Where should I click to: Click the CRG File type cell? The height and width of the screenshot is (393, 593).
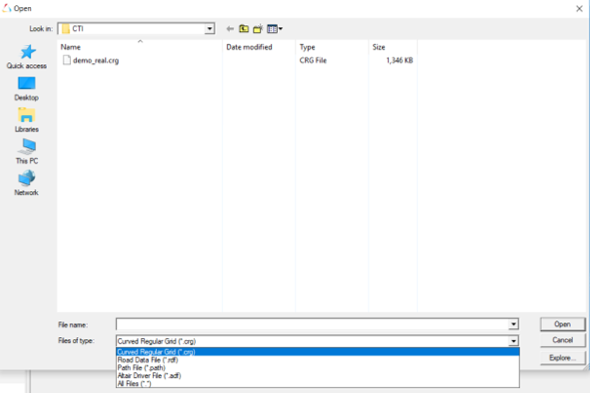(313, 61)
